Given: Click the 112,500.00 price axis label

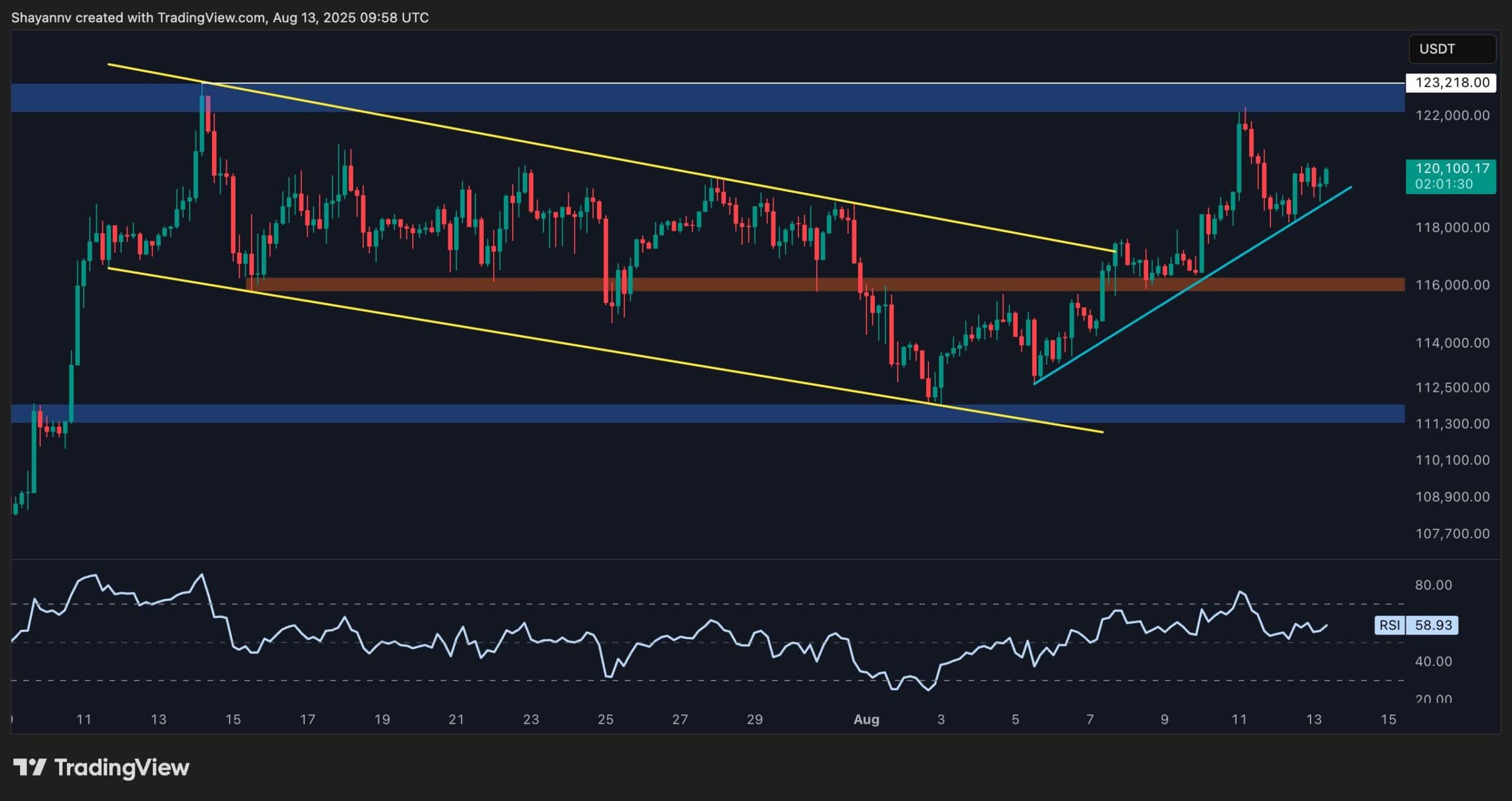Looking at the screenshot, I should [1452, 388].
